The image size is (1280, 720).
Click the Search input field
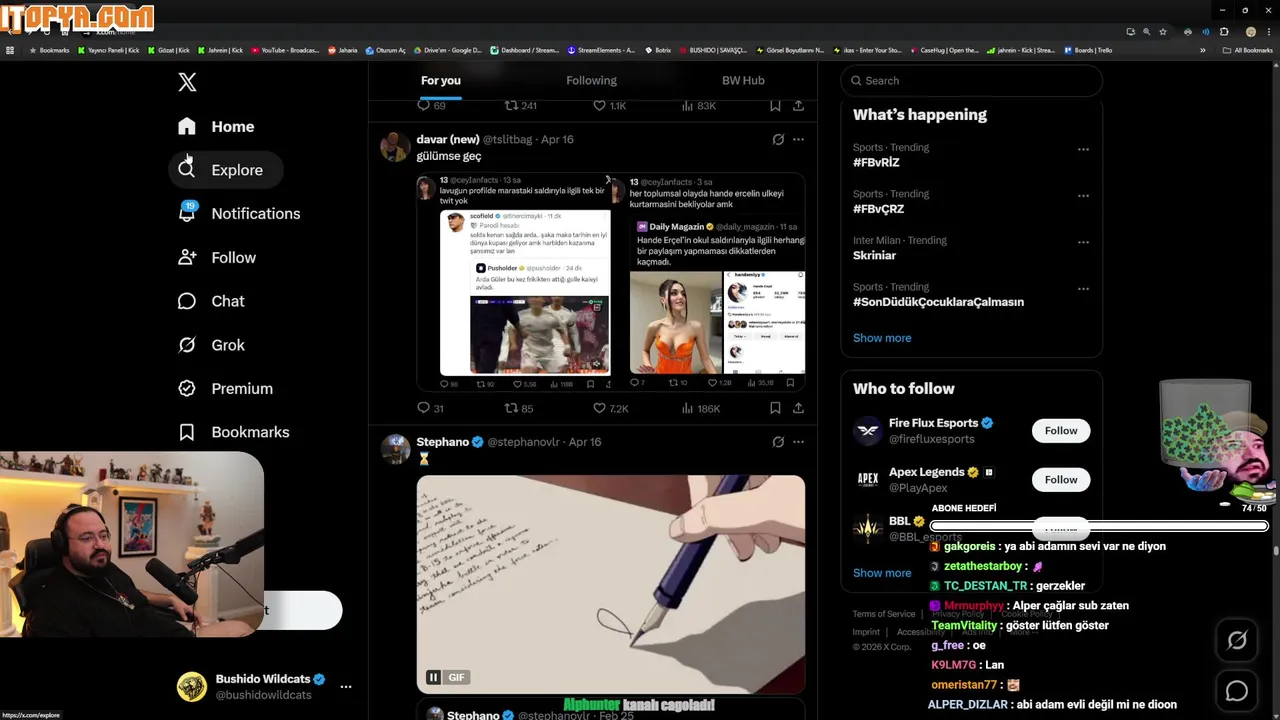click(x=972, y=80)
